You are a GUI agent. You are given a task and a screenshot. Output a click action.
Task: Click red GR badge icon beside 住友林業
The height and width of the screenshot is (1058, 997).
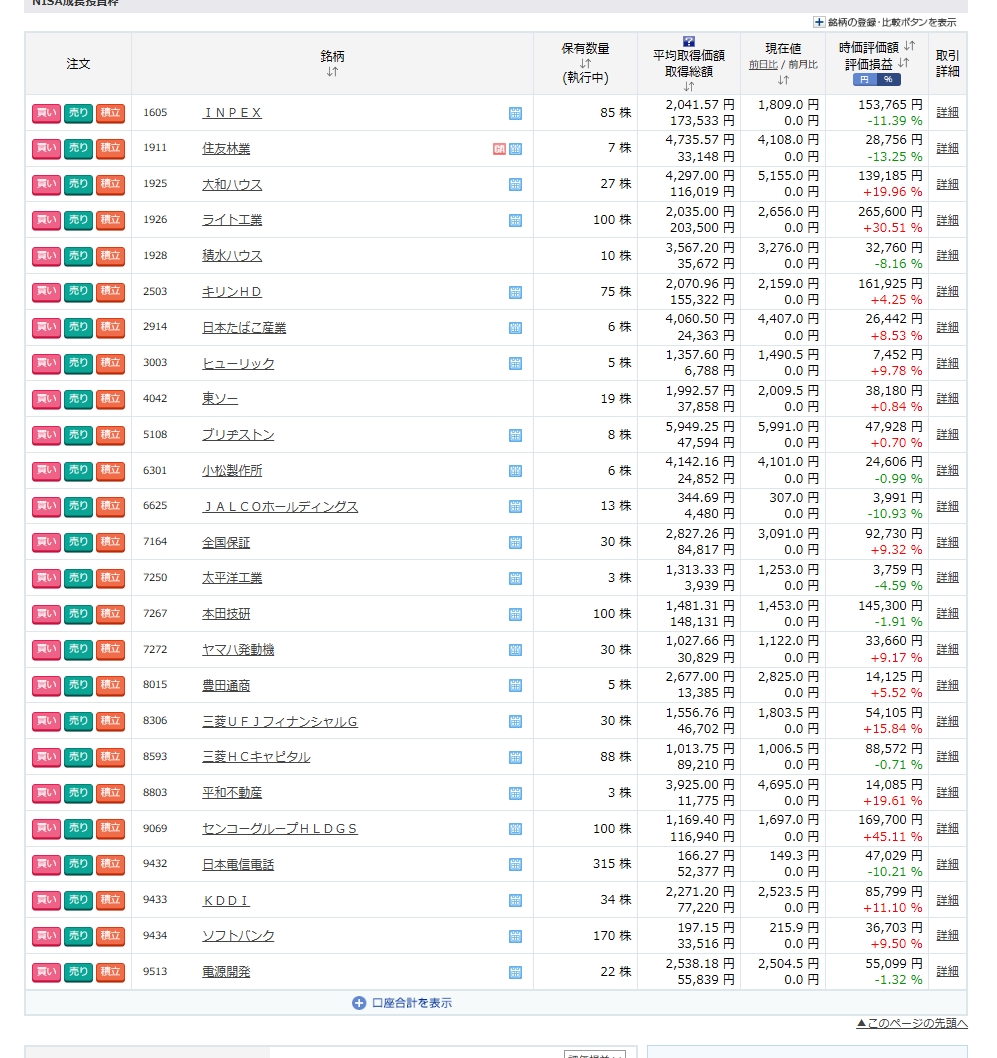pos(499,149)
